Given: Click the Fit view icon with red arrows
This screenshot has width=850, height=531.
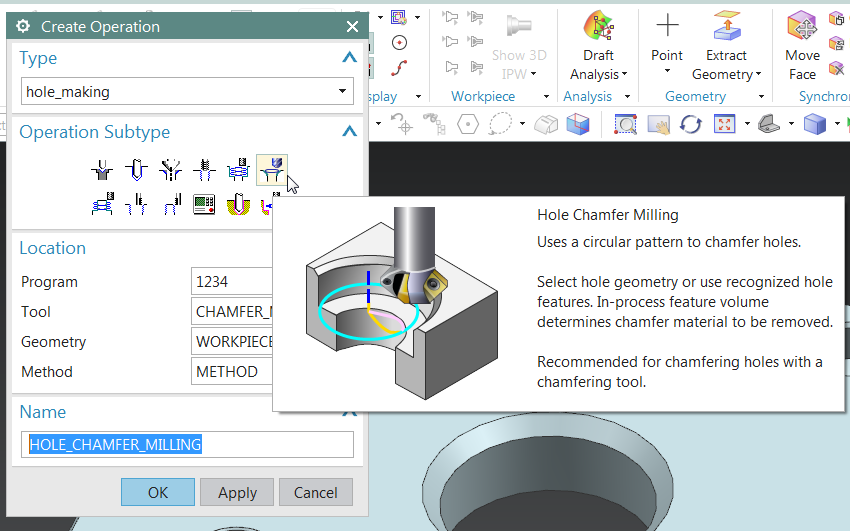Looking at the screenshot, I should click(724, 124).
